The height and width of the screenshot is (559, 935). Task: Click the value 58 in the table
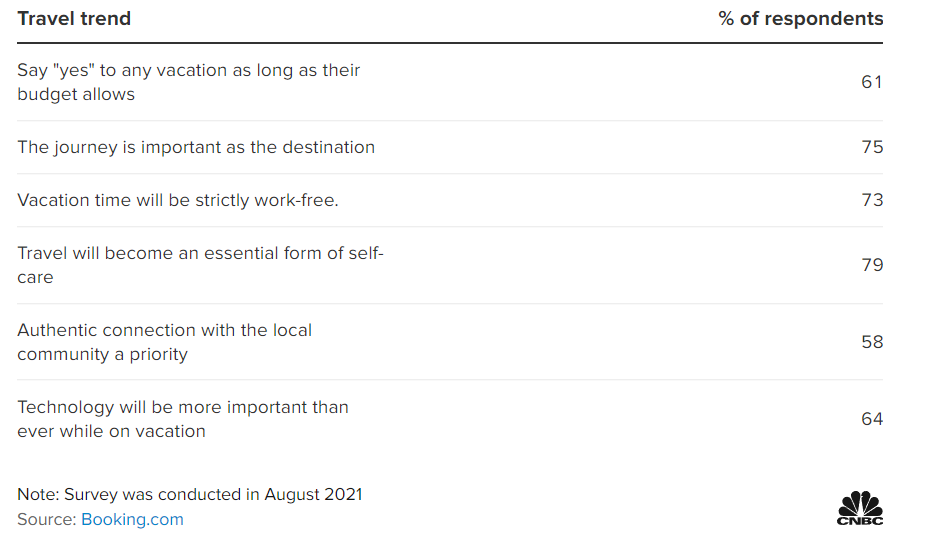tap(872, 342)
